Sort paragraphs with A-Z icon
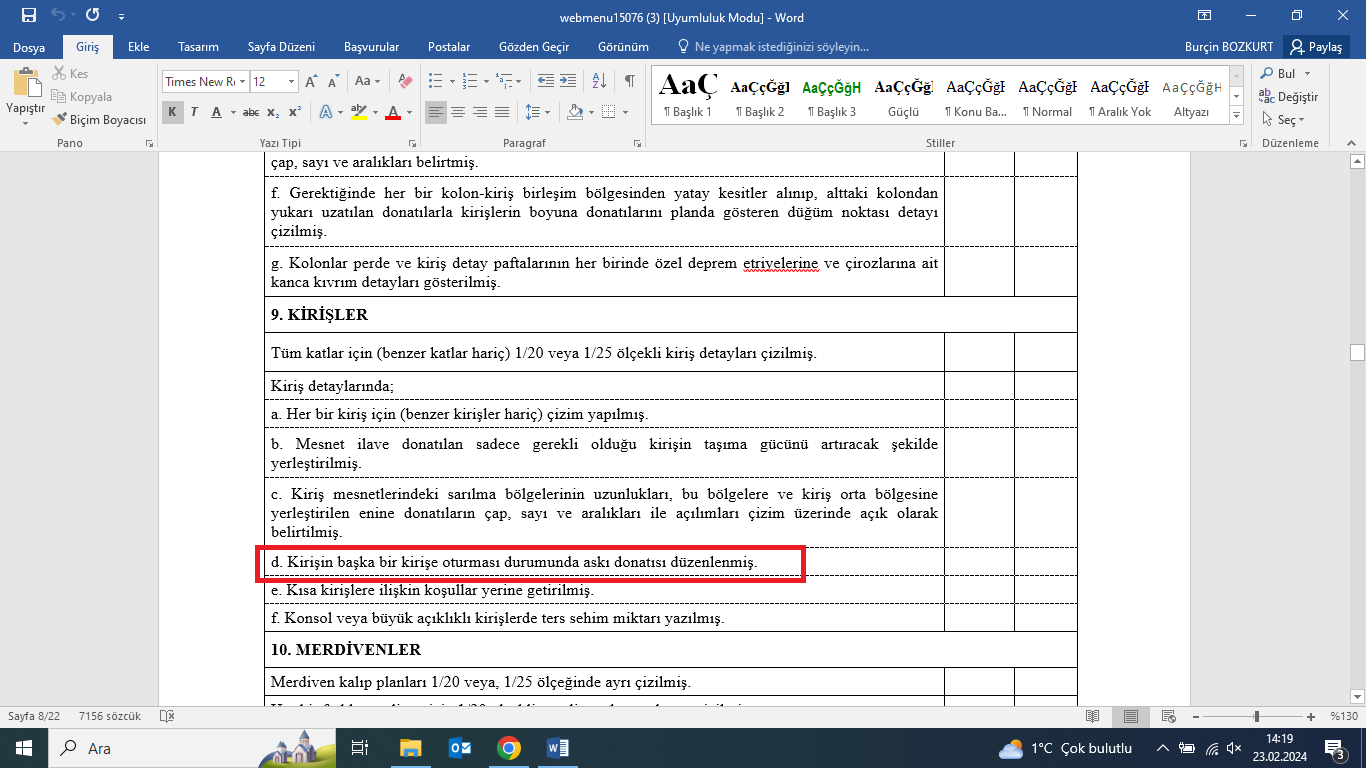This screenshot has width=1366, height=768. click(x=599, y=82)
